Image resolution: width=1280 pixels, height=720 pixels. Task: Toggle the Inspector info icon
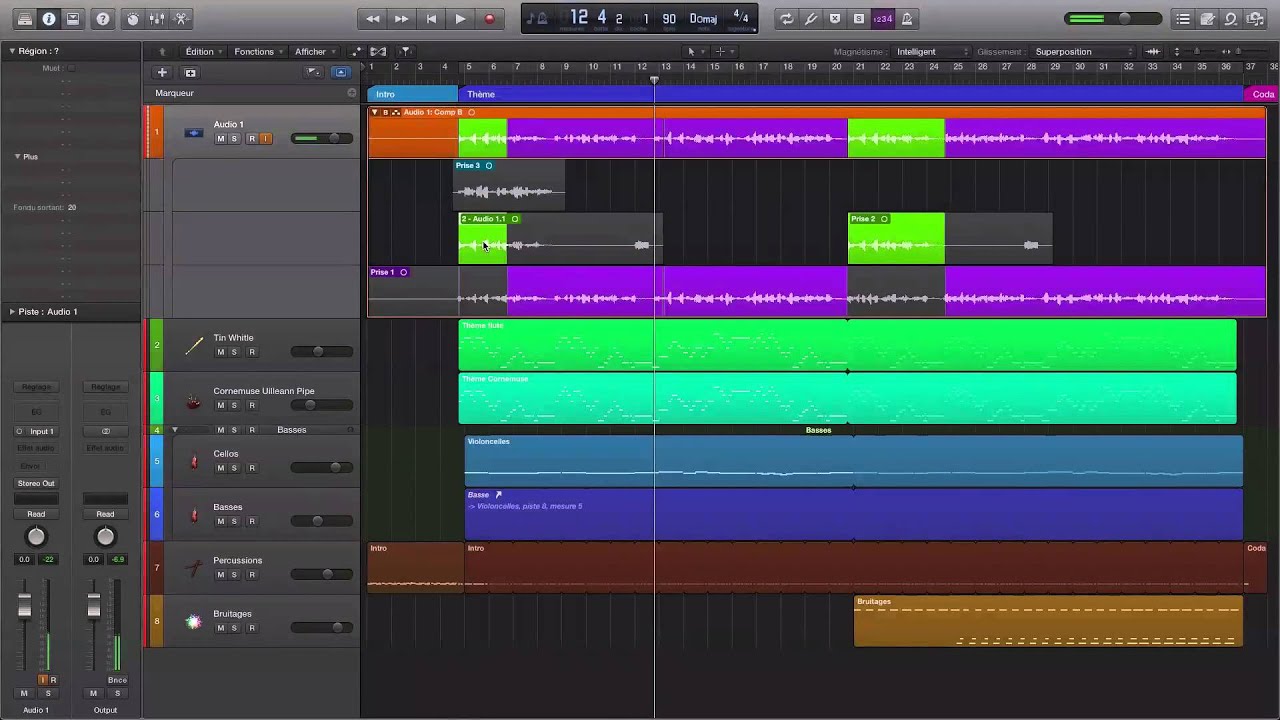click(x=49, y=18)
